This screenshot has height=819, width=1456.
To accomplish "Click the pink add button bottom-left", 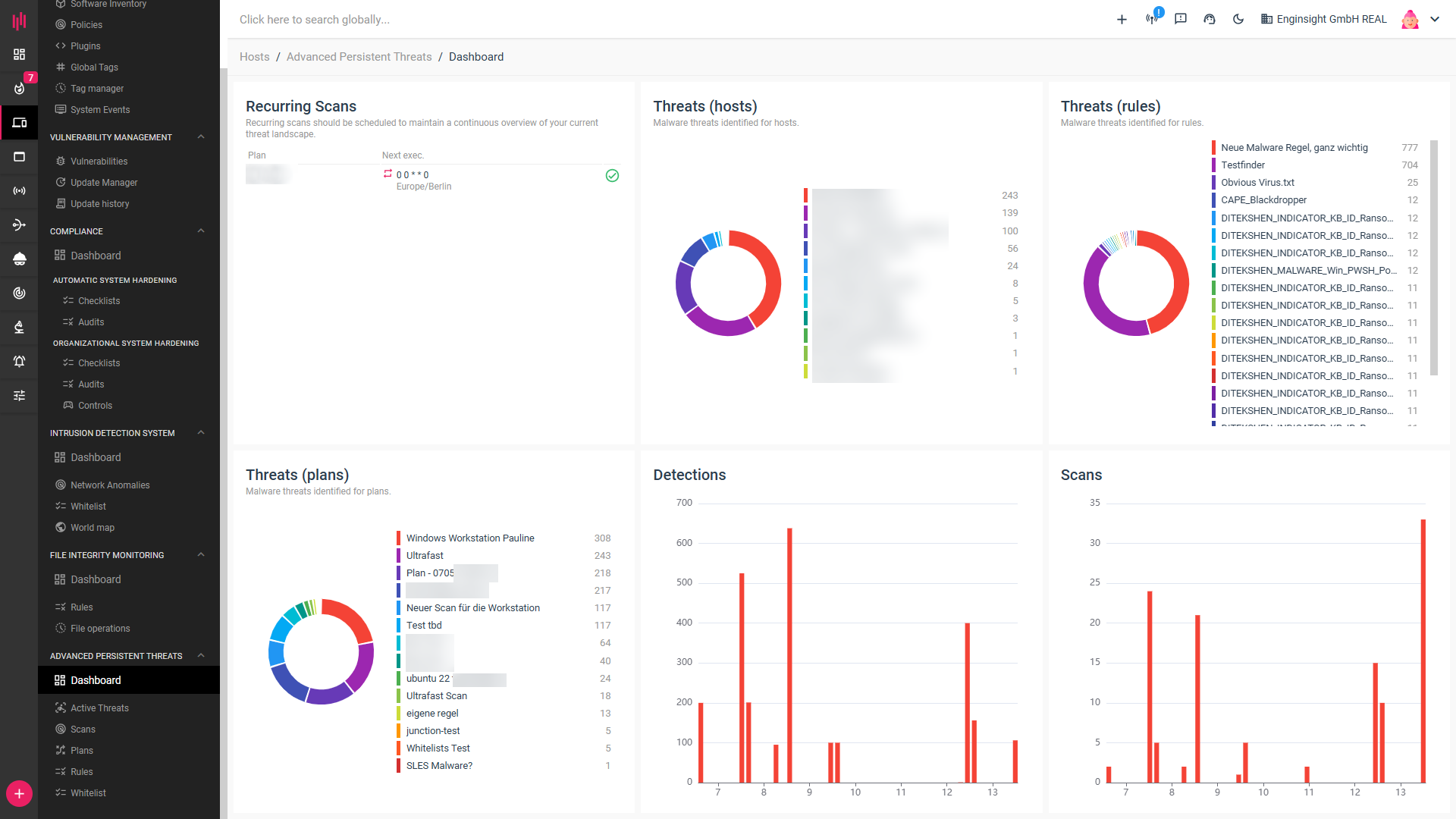I will point(19,794).
